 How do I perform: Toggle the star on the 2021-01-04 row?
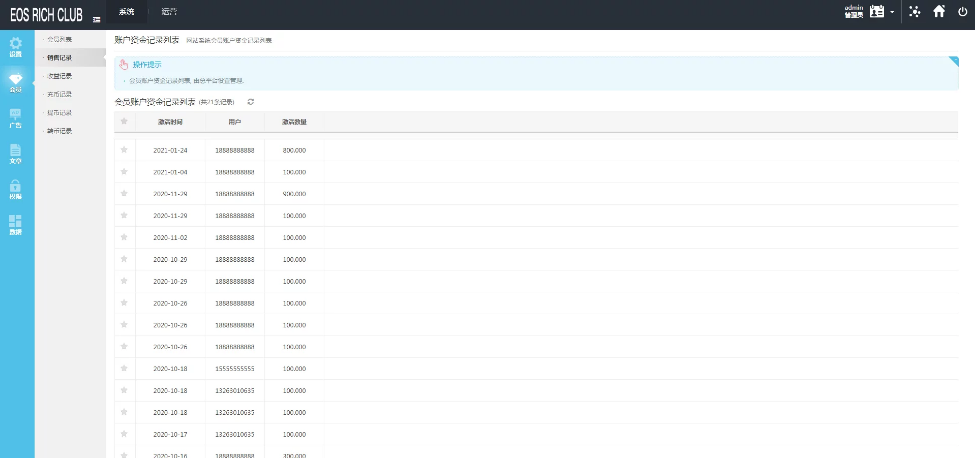tap(124, 172)
